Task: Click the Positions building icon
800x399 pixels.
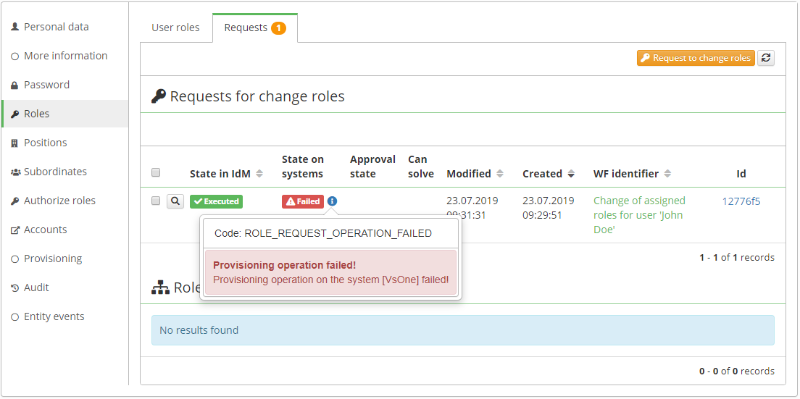Action: pyautogui.click(x=15, y=143)
